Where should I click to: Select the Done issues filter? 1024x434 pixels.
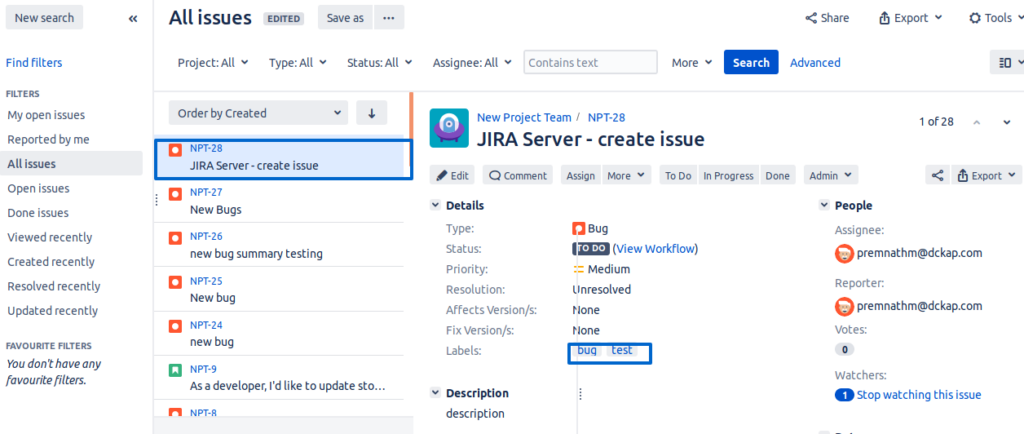[38, 213]
